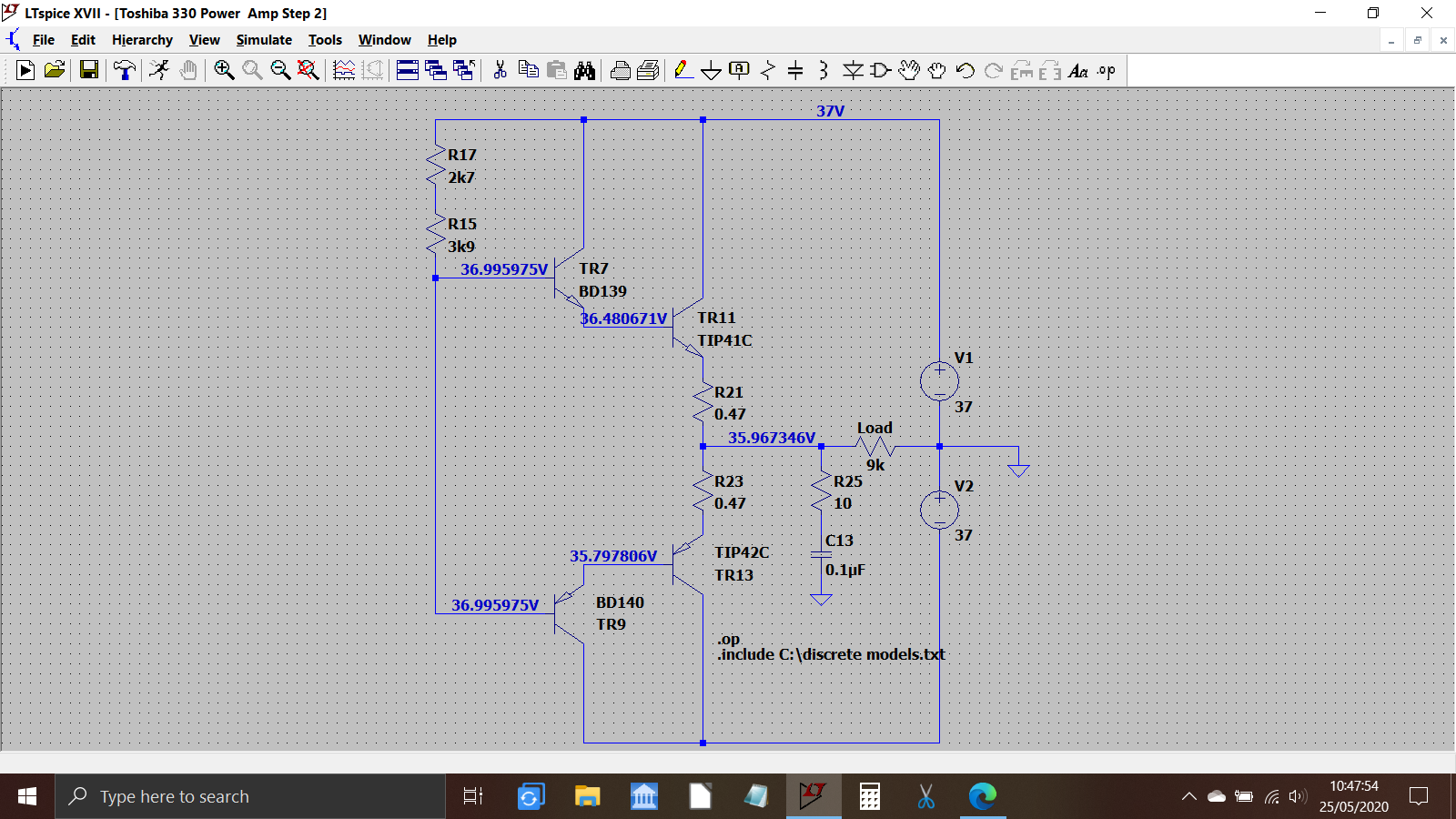This screenshot has height=819, width=1456.
Task: Click the Print icon
Action: [621, 70]
